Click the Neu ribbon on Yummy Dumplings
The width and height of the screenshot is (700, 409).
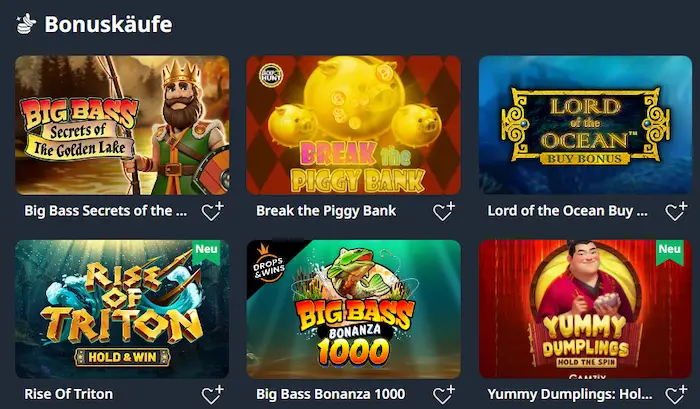(670, 251)
